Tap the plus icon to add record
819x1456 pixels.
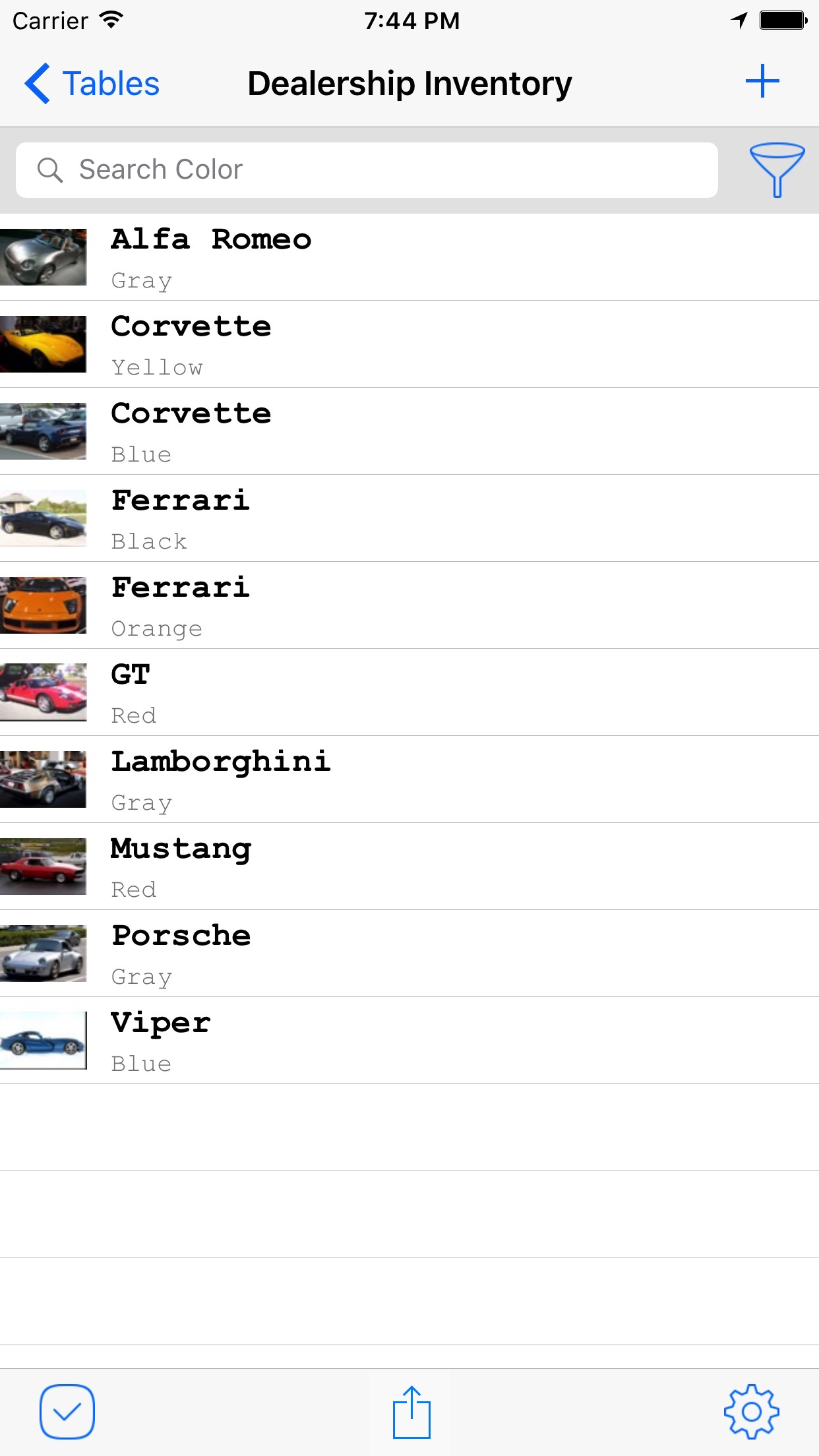(x=762, y=82)
